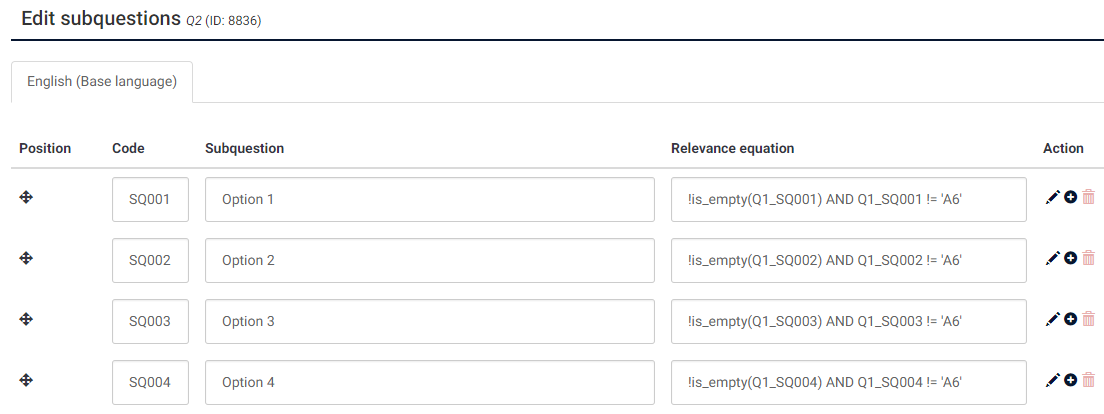
Task: Click the trash delete icon for SQ001
Action: click(x=1088, y=198)
